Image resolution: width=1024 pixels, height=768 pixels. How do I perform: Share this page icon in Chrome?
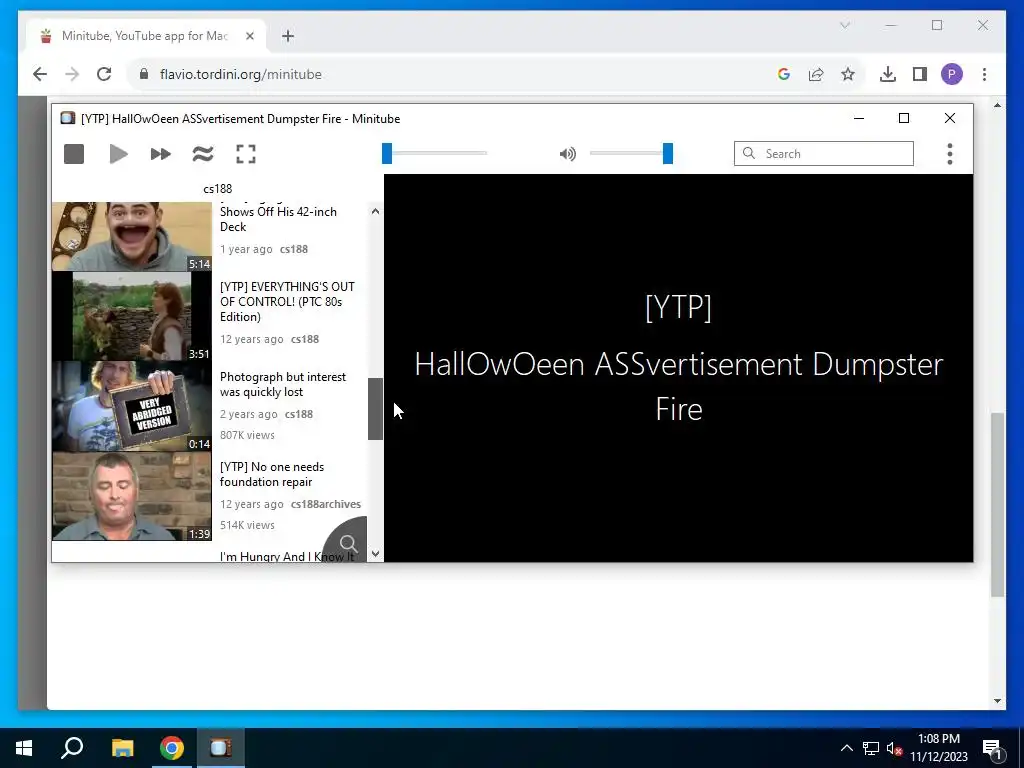click(816, 74)
